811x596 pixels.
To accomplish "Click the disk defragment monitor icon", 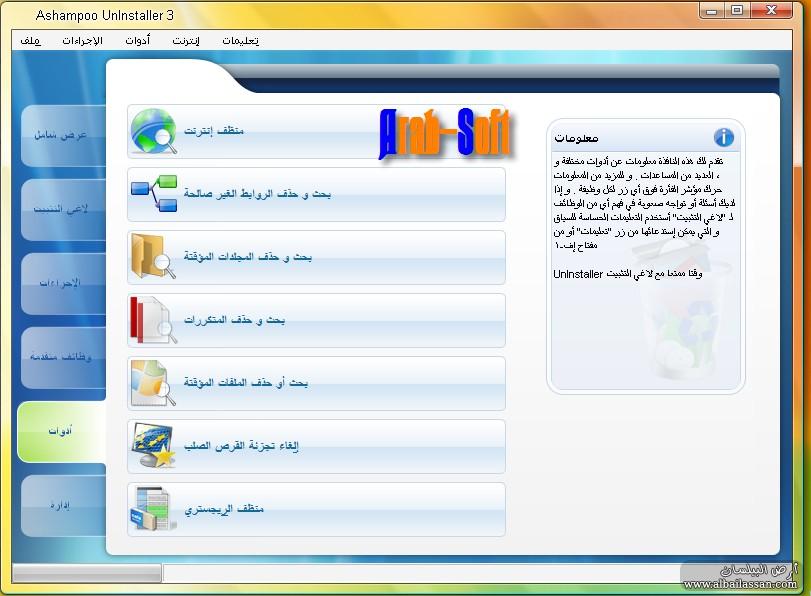I will click(153, 445).
